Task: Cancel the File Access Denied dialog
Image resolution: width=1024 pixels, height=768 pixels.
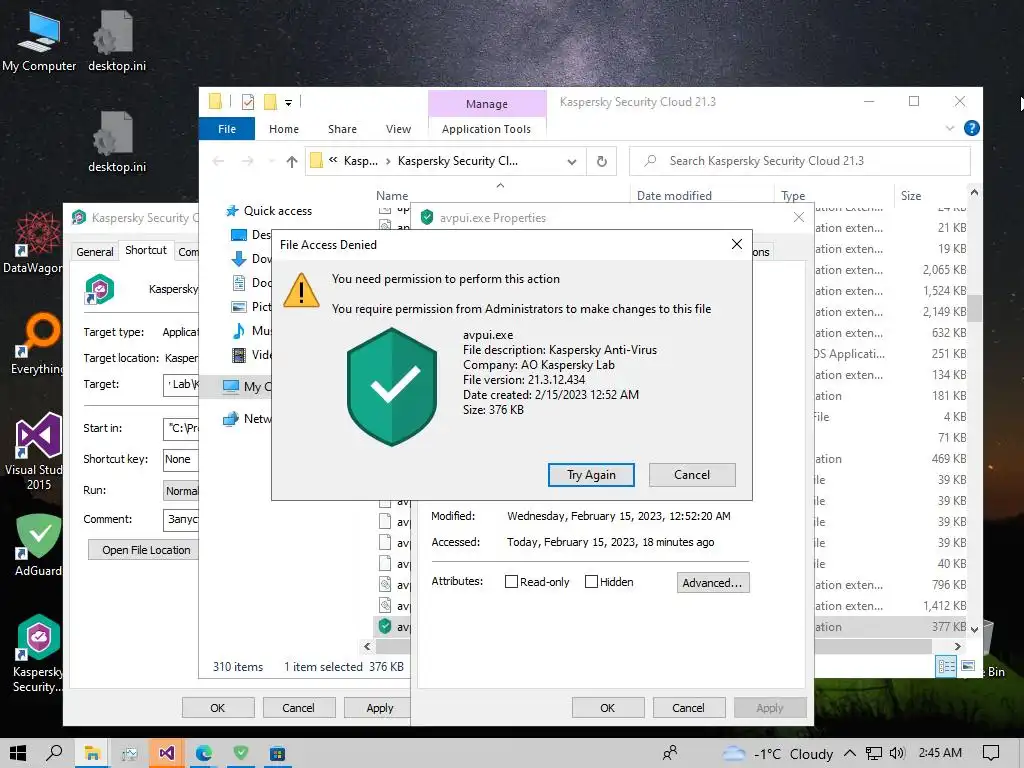Action: (x=692, y=475)
